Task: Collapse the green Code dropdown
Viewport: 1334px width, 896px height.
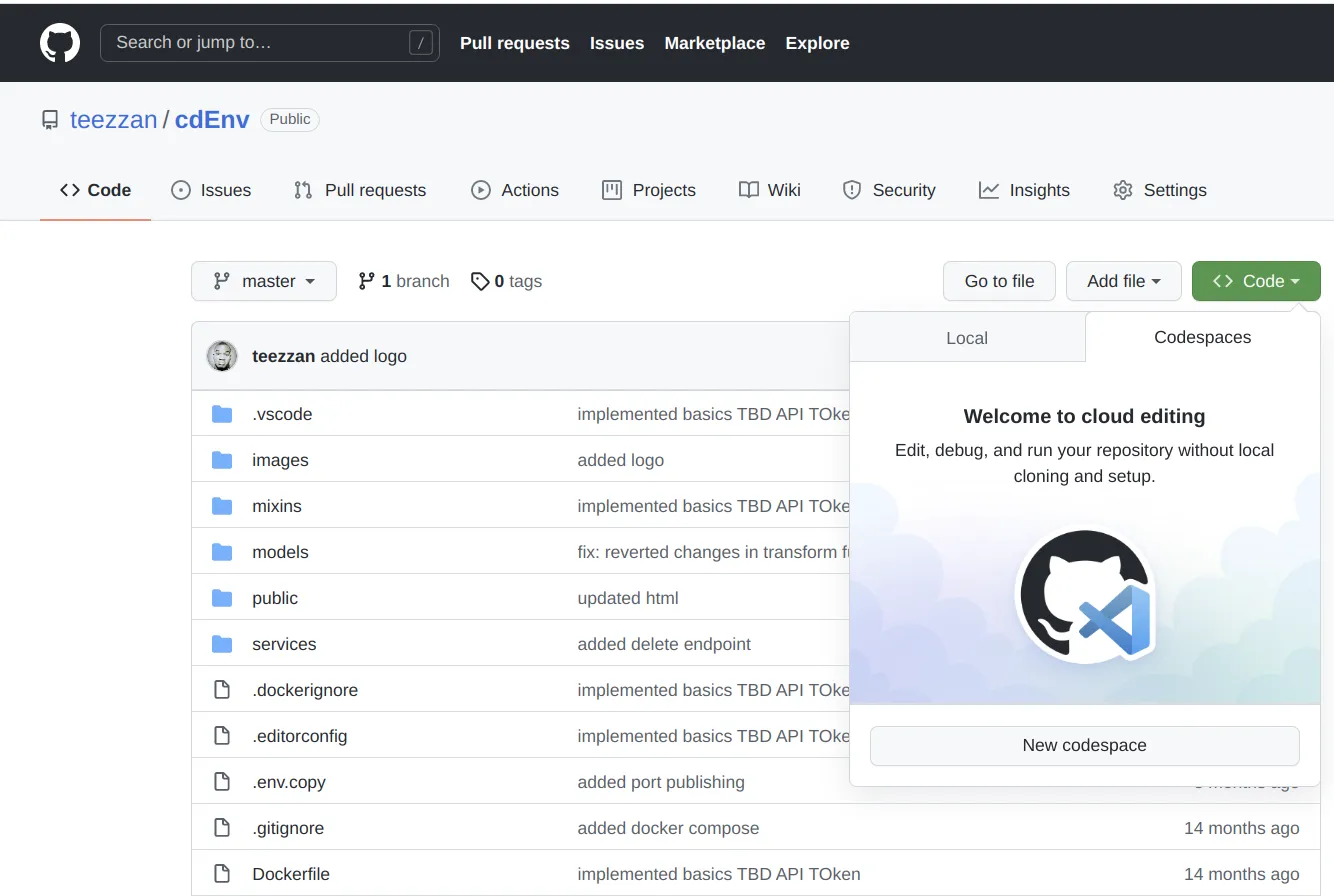Action: coord(1256,281)
